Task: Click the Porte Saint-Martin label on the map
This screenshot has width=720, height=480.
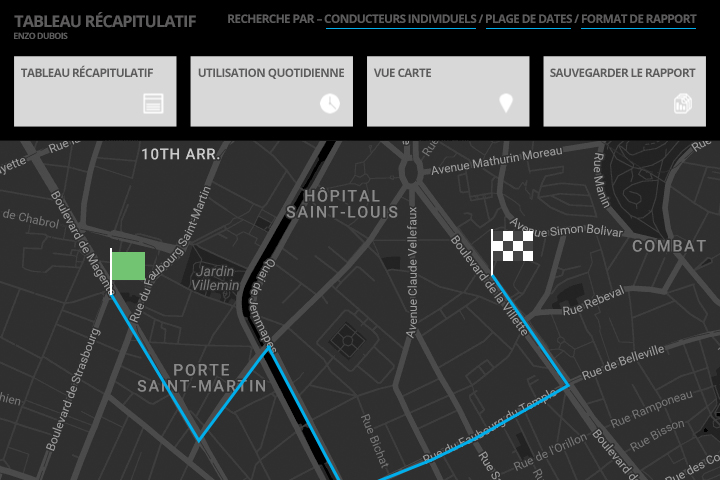Action: click(202, 377)
